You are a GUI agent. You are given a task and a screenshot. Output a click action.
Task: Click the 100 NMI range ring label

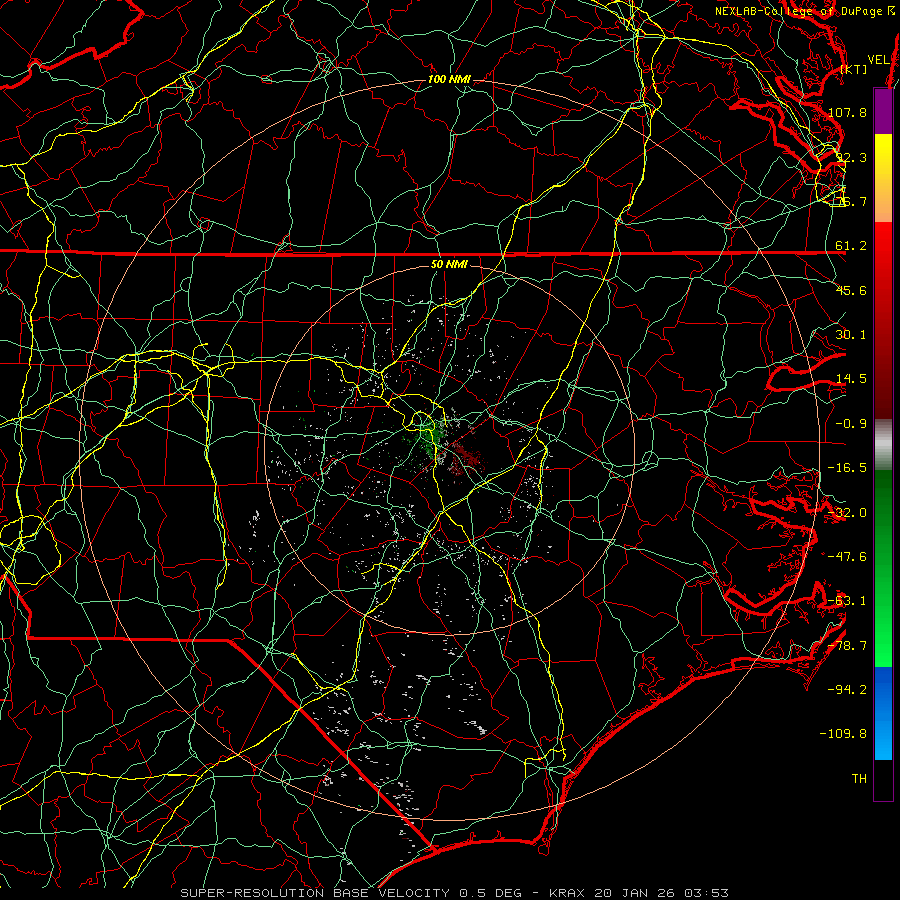click(x=449, y=79)
